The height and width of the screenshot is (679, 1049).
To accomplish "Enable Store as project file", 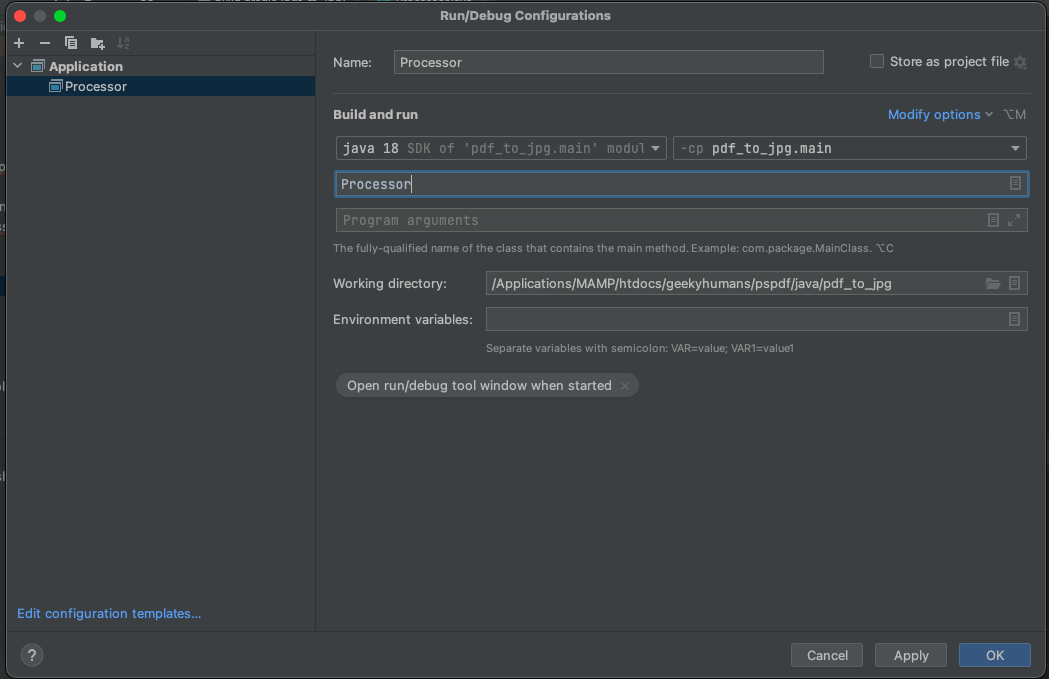I will [x=876, y=60].
